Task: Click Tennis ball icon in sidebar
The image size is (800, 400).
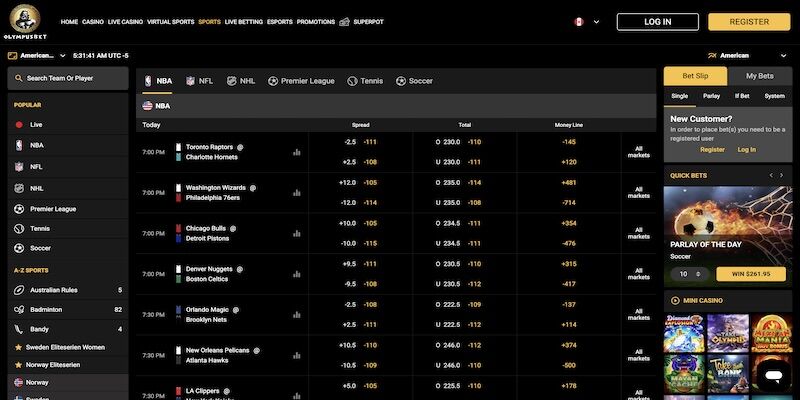Action: 19,229
